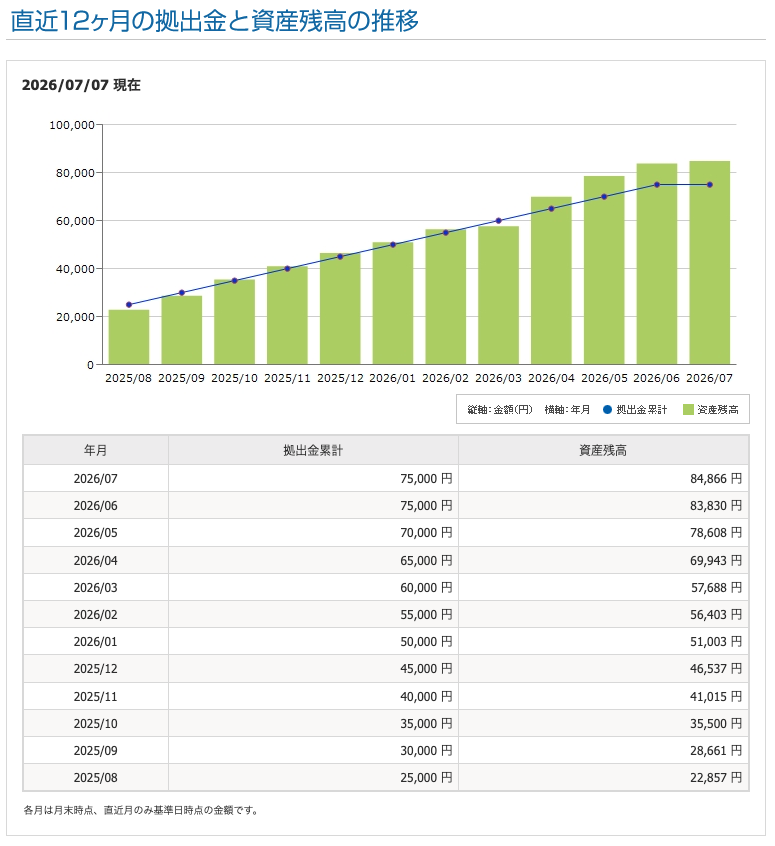Select table cell 22,857 円
This screenshot has height=846, width=775.
click(603, 777)
